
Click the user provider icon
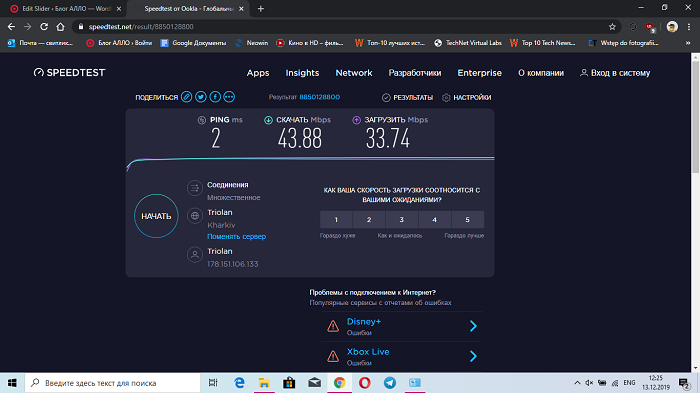click(195, 255)
